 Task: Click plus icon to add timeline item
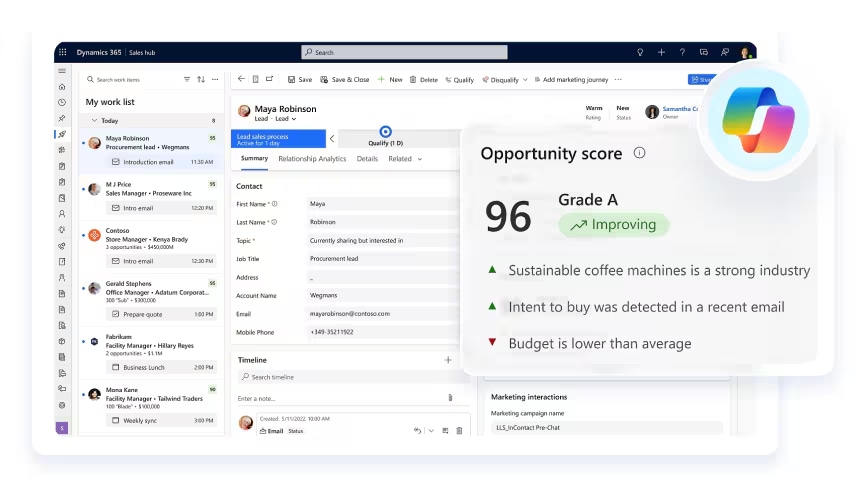click(447, 360)
